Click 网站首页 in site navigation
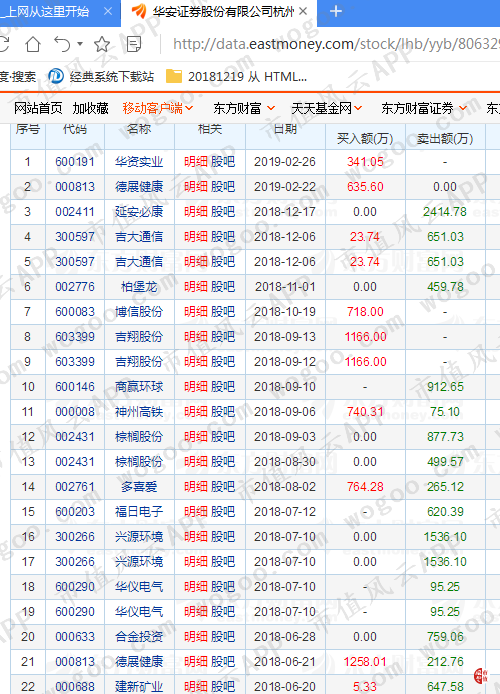 38,108
